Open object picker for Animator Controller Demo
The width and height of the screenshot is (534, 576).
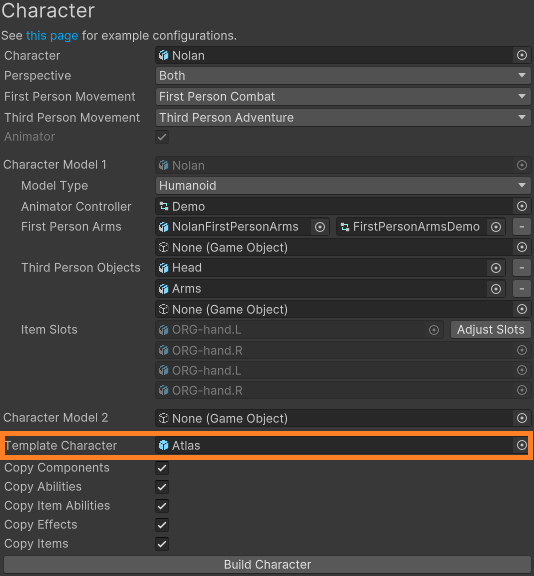point(522,206)
